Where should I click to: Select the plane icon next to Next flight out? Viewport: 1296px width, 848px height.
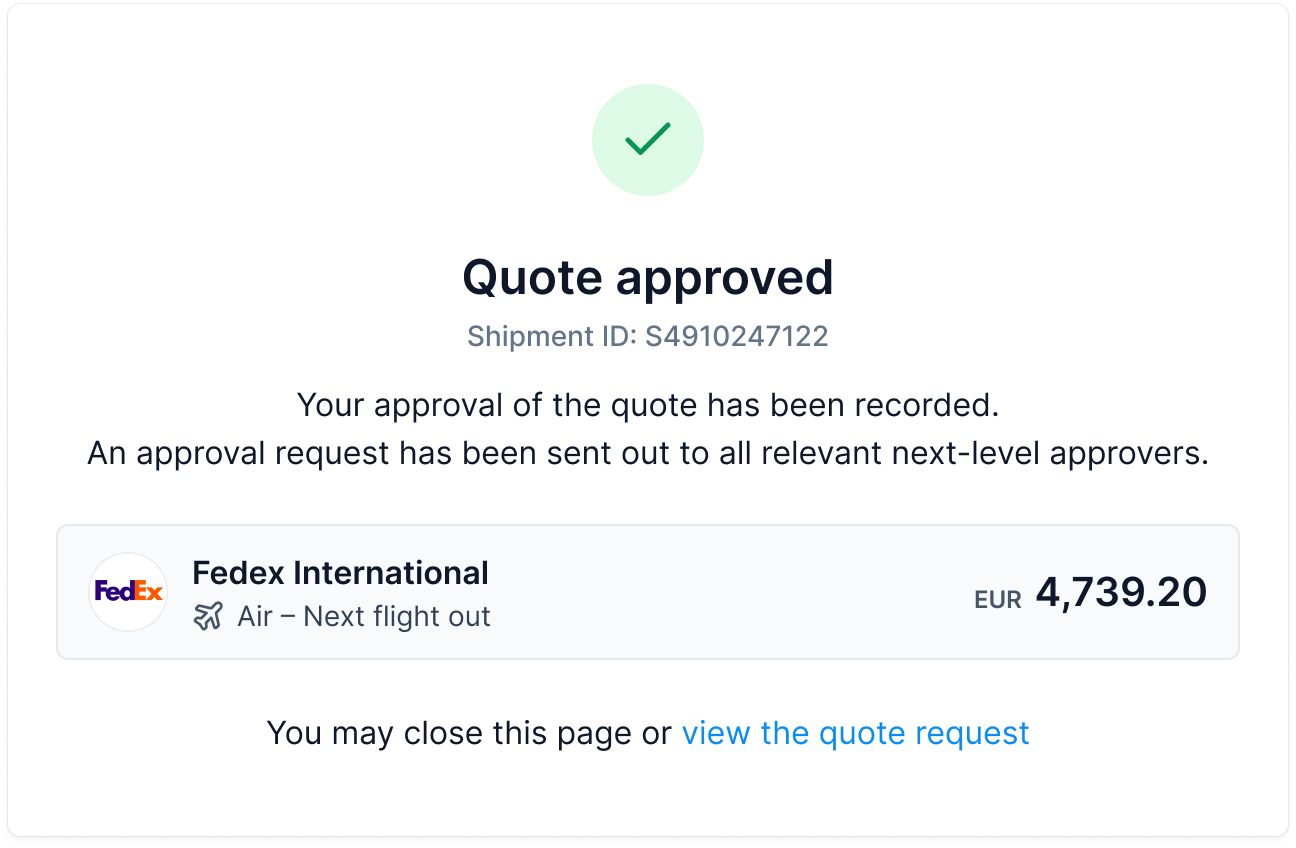coord(209,616)
